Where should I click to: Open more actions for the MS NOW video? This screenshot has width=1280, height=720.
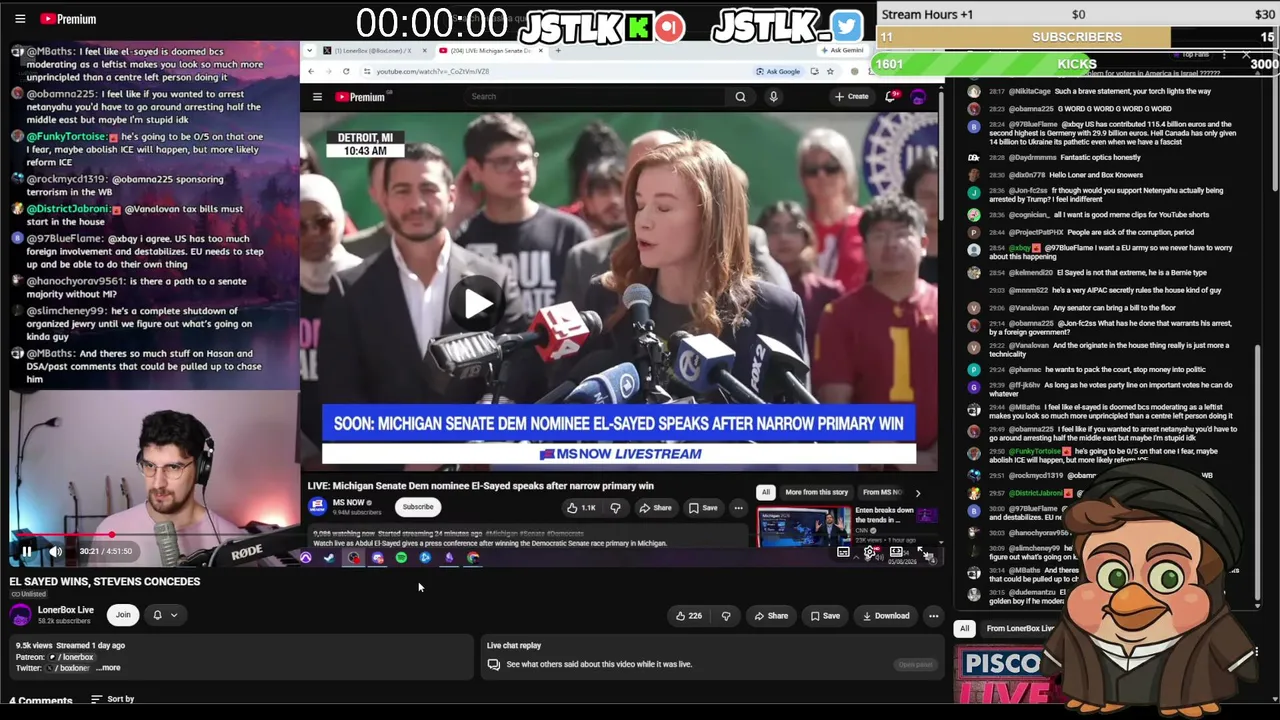(738, 508)
